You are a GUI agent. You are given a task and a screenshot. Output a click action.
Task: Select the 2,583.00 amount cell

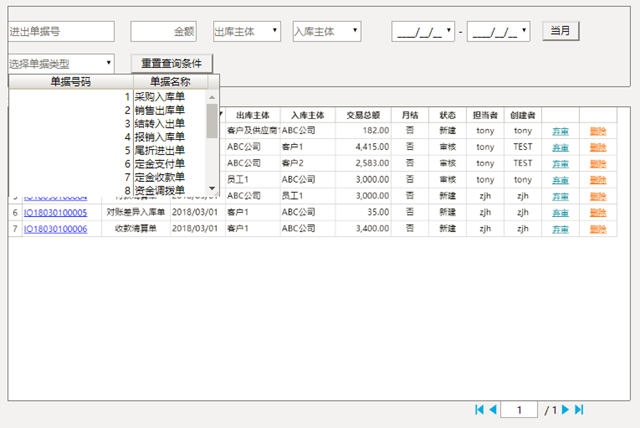[363, 163]
